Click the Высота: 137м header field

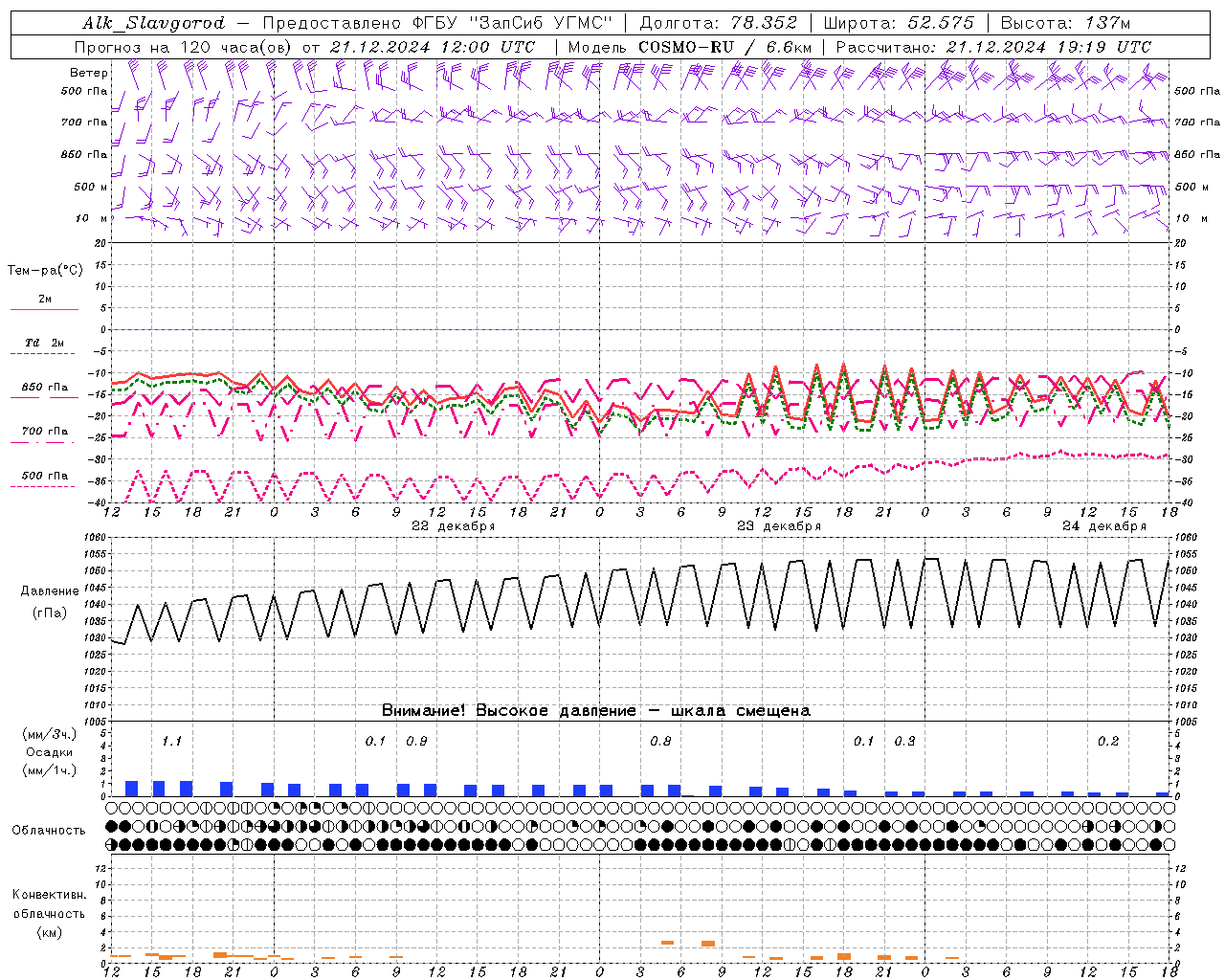(1065, 23)
